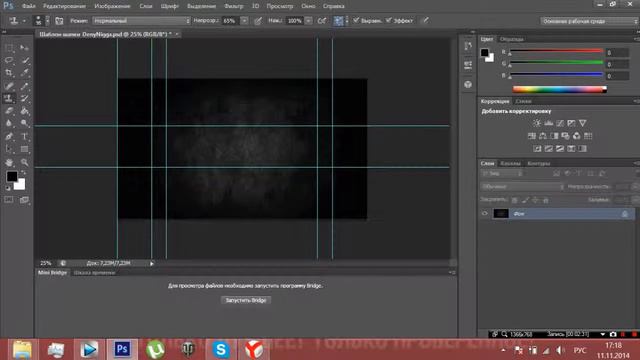
Task: Select the Brush tool
Action: pos(24,86)
